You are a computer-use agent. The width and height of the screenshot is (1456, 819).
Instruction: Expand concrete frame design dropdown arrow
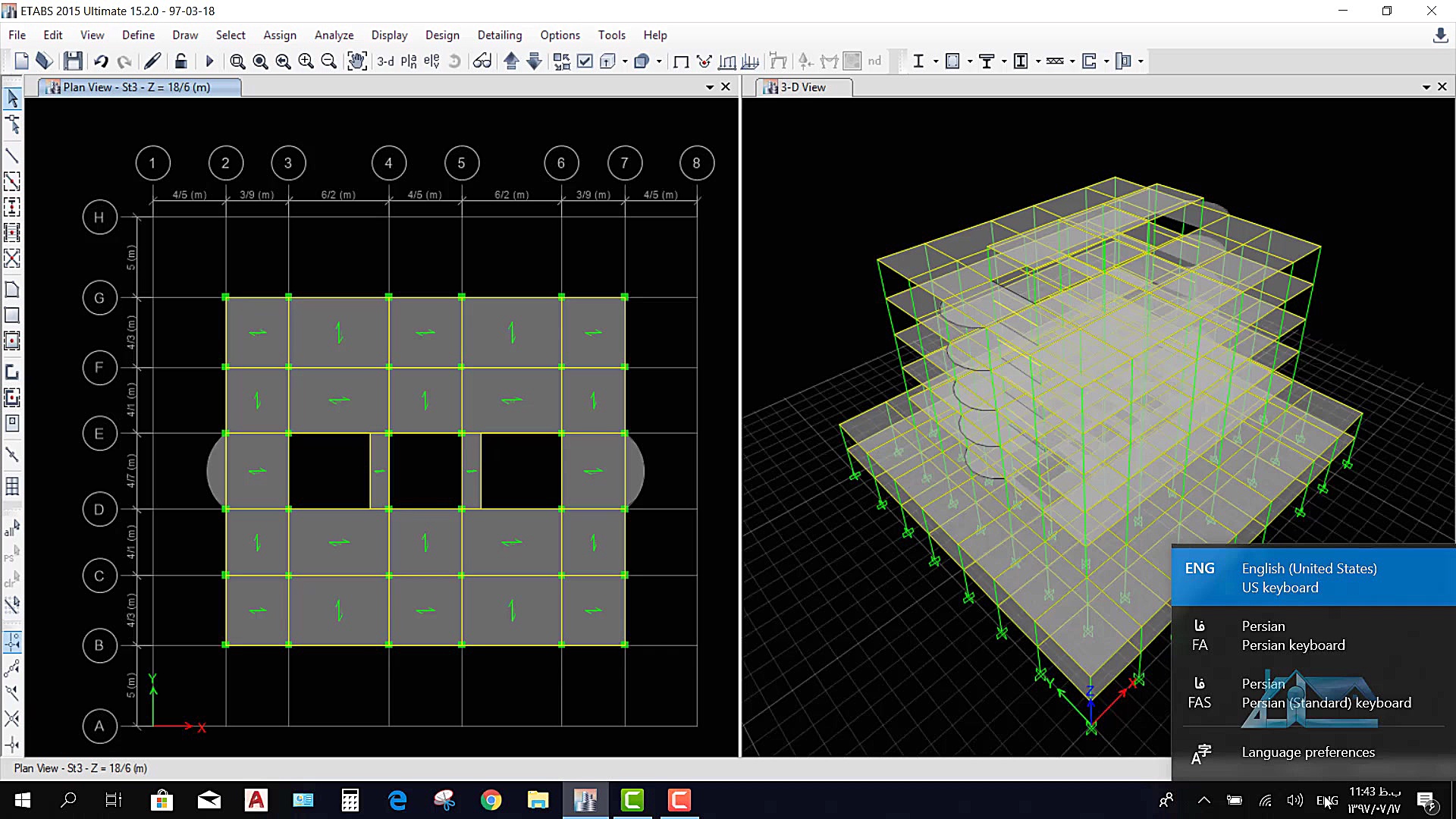coord(970,61)
